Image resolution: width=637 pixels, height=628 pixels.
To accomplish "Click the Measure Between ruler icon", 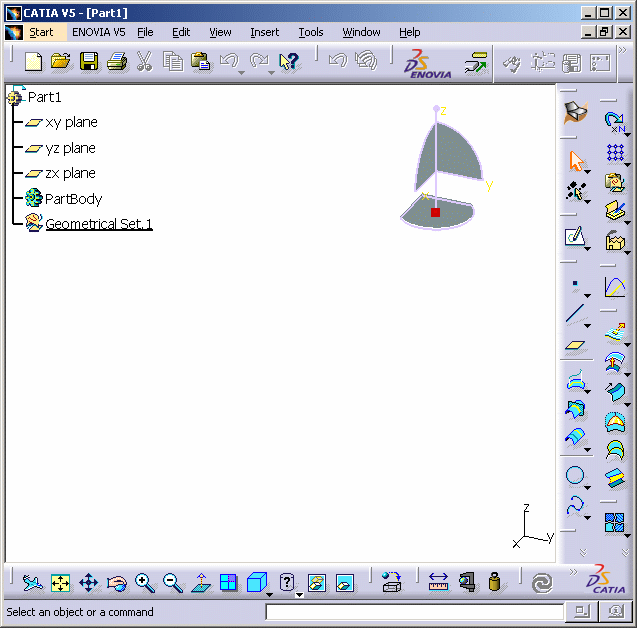I will (x=438, y=582).
